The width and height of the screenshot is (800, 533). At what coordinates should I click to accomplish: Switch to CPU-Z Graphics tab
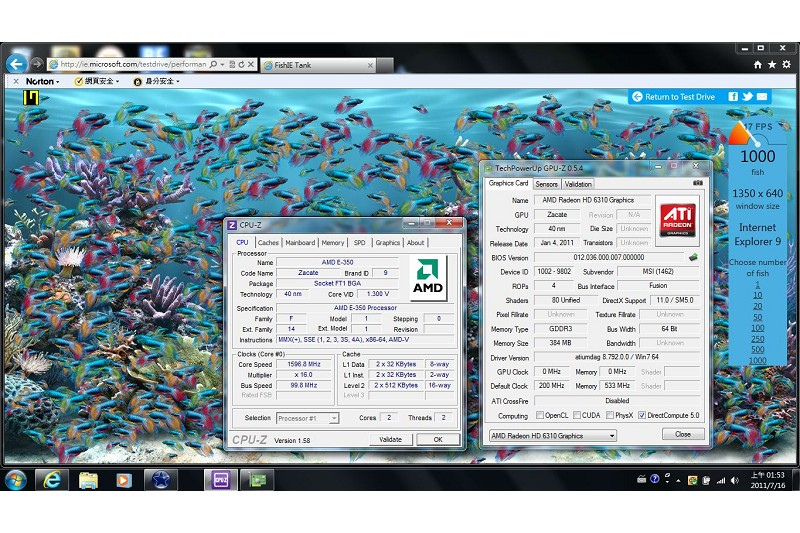388,243
